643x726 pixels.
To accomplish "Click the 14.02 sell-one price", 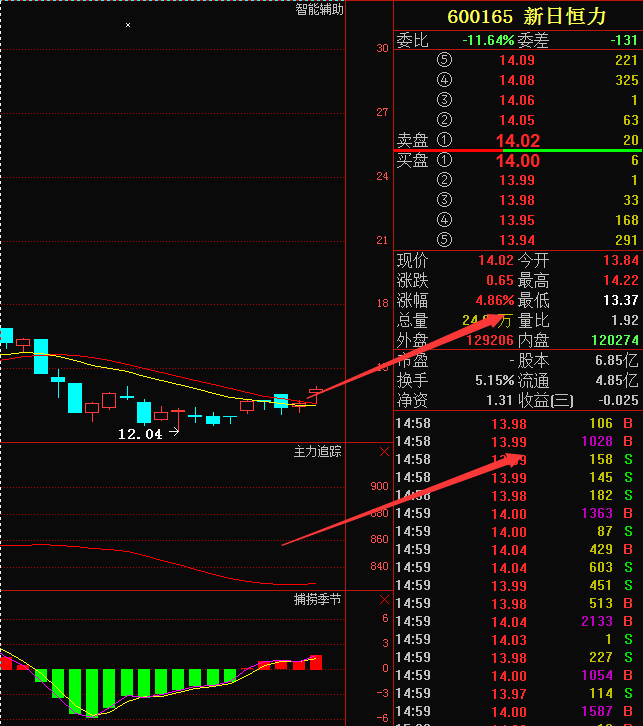I will (517, 140).
